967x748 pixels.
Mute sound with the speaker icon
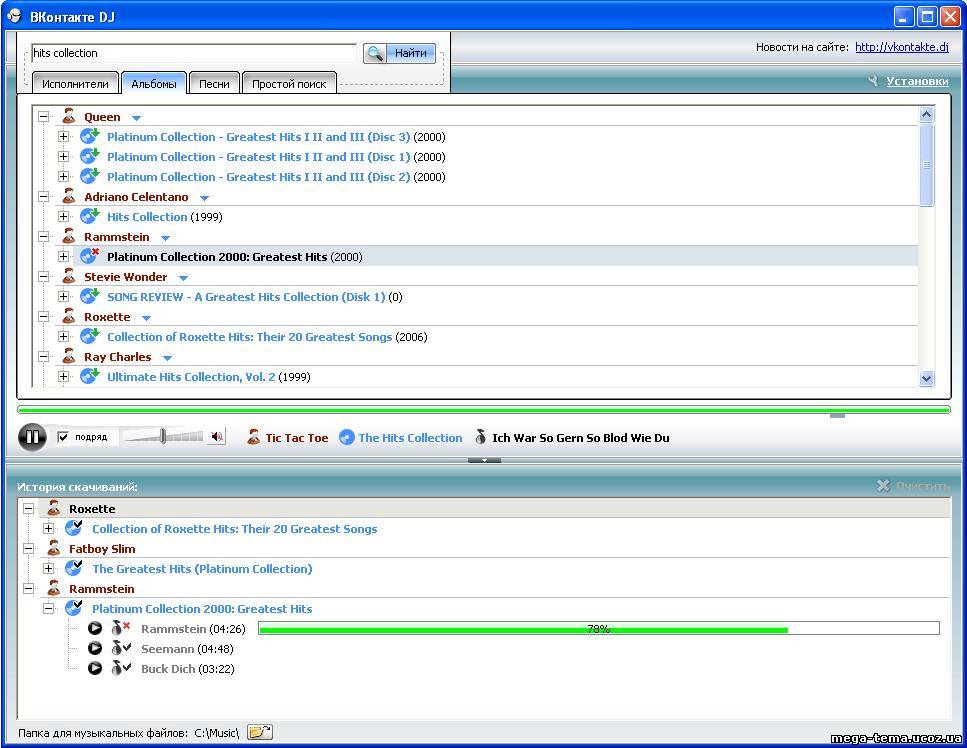tap(216, 437)
